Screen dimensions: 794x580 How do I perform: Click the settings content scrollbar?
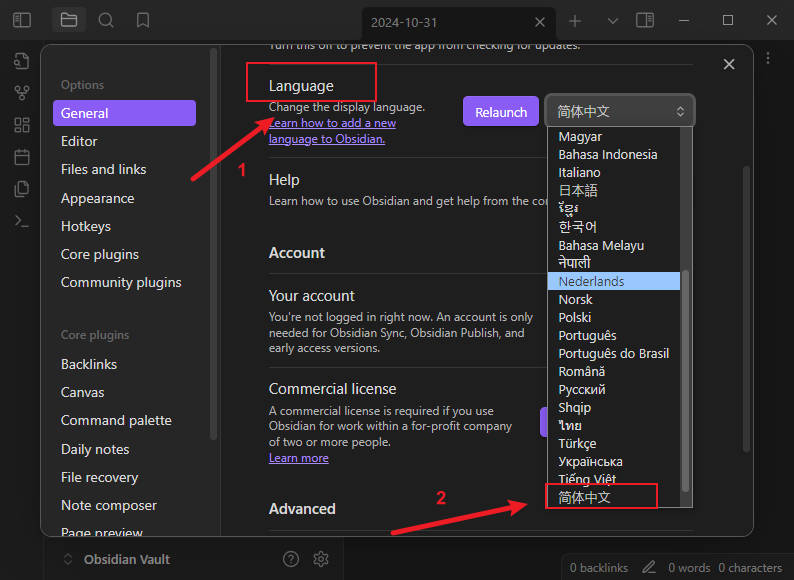(746, 308)
